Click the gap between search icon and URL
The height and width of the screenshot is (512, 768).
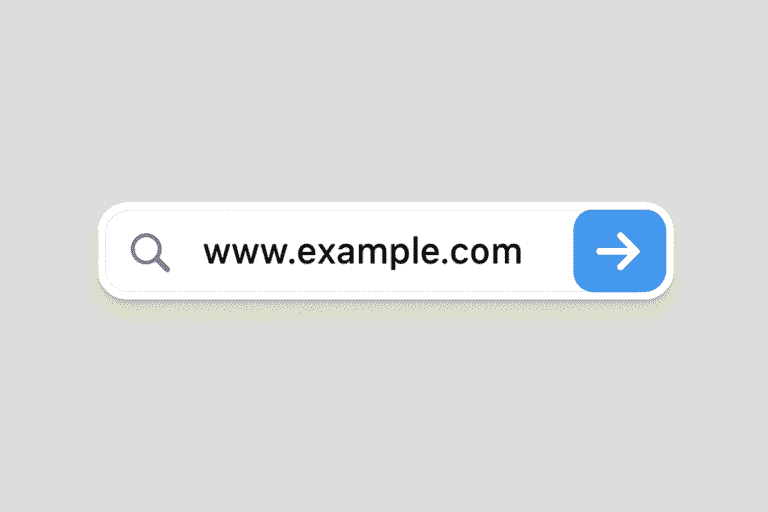coord(187,251)
